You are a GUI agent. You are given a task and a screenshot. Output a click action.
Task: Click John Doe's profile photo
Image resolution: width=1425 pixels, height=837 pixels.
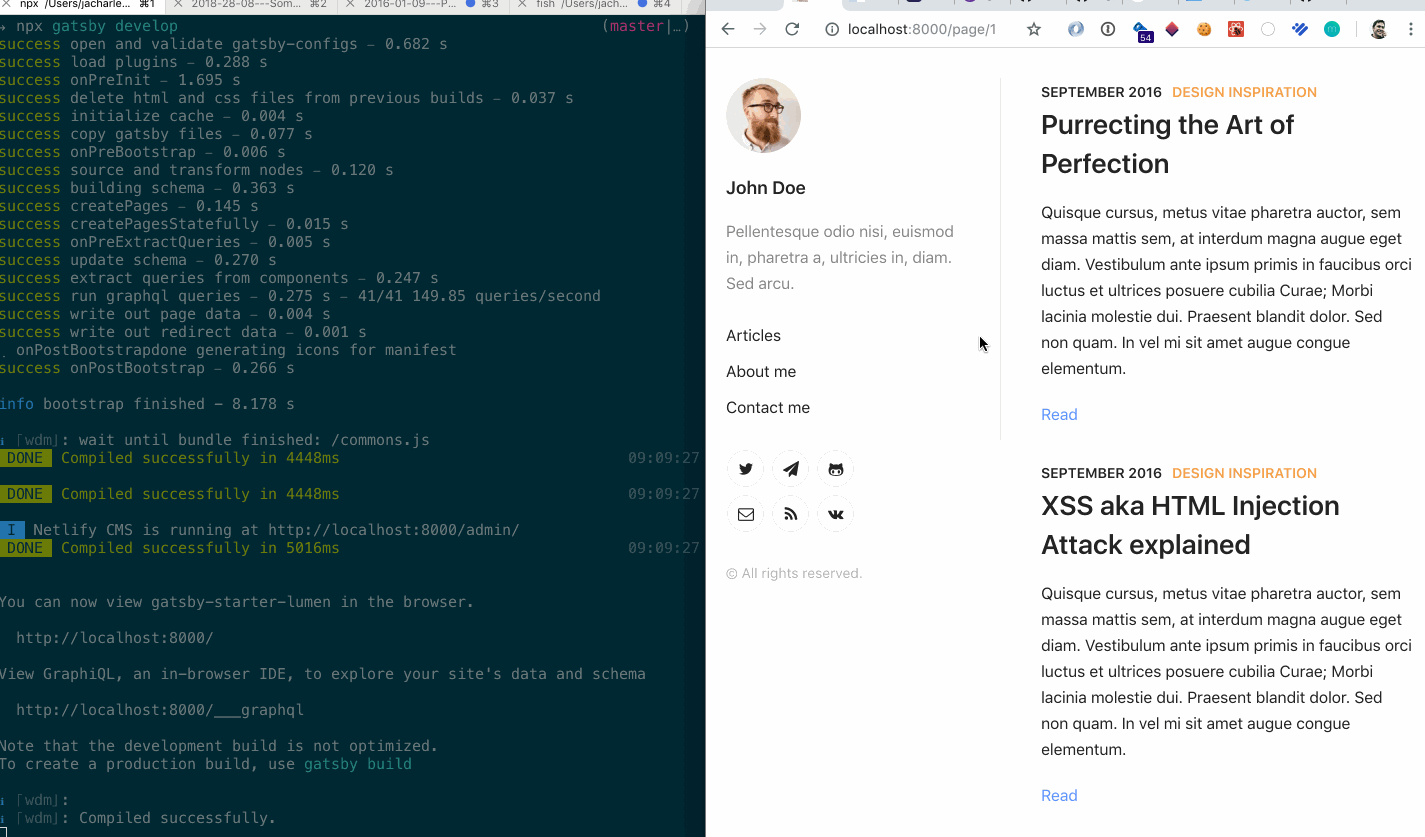(x=763, y=115)
